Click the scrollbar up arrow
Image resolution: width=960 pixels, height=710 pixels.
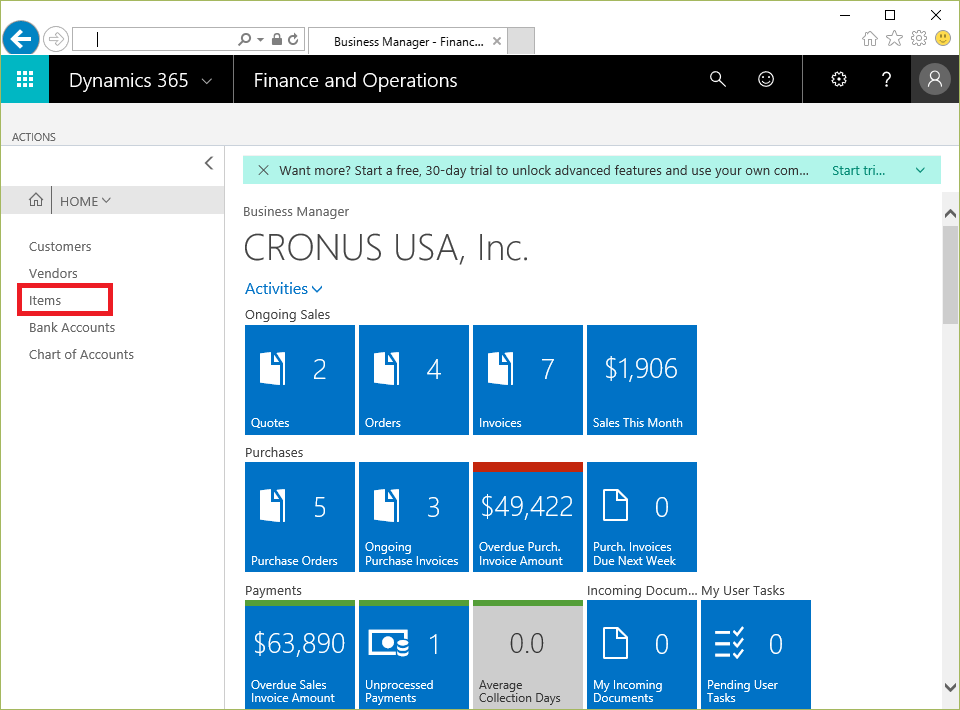950,214
